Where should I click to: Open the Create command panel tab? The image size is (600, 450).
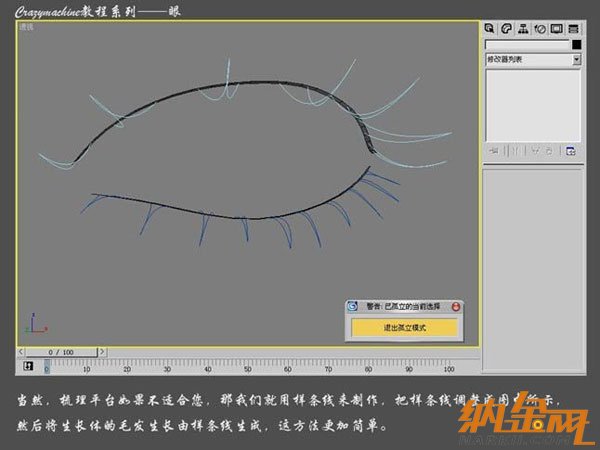(489, 29)
